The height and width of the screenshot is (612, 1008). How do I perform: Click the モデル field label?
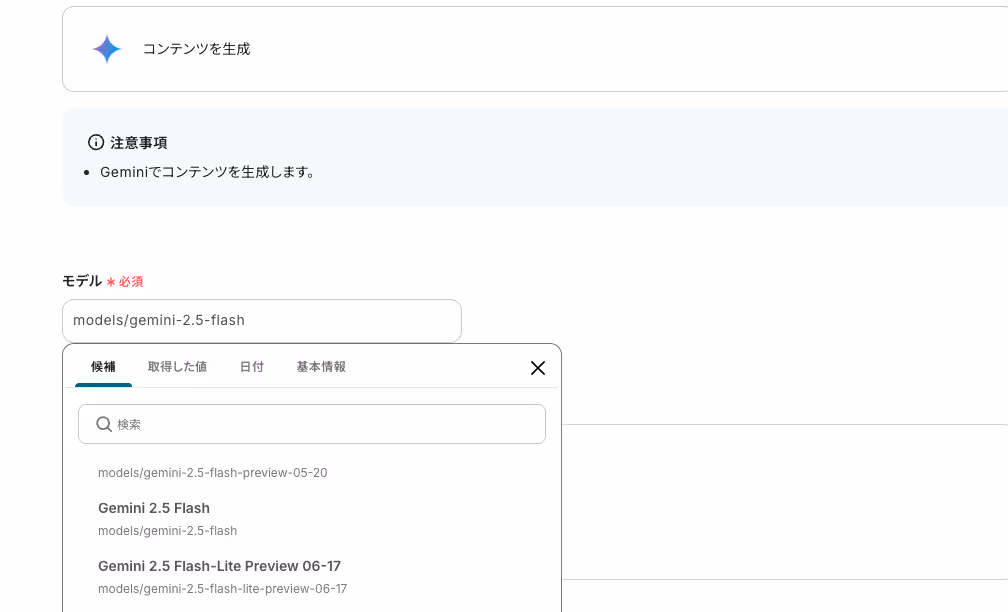(x=82, y=281)
